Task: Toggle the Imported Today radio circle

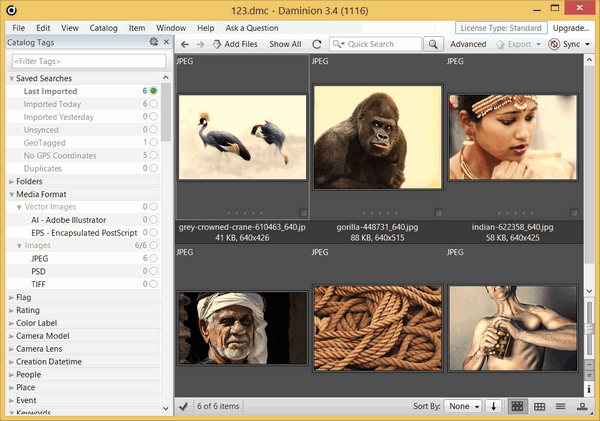Action: tap(153, 104)
